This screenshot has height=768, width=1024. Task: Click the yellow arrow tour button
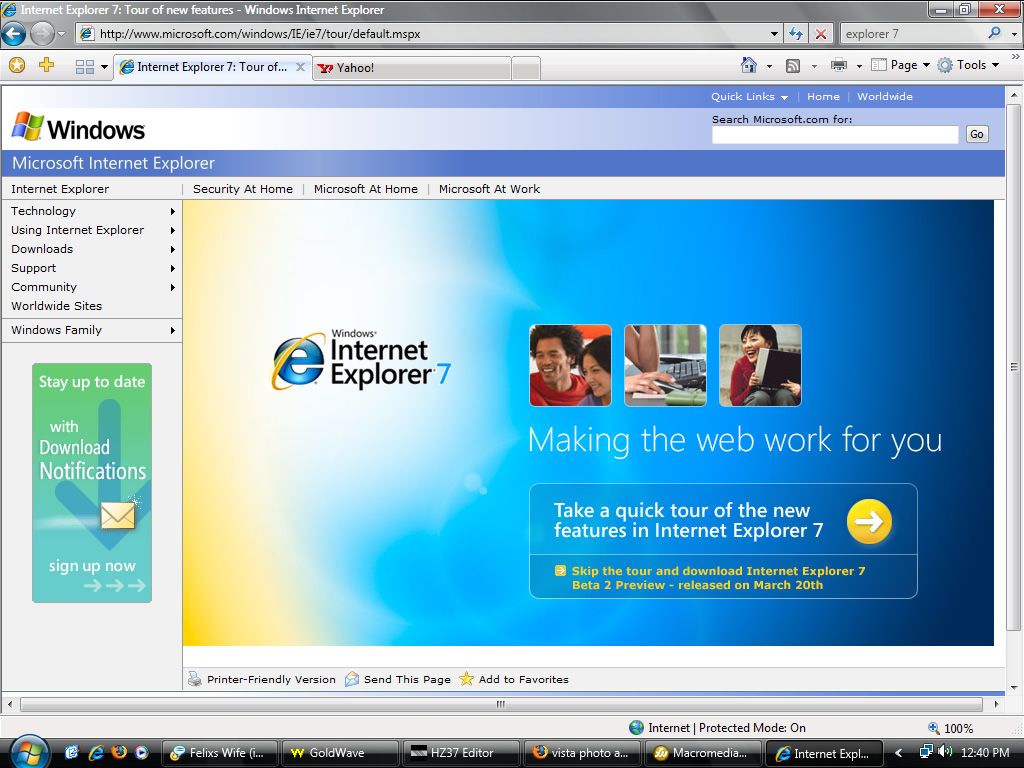[869, 521]
